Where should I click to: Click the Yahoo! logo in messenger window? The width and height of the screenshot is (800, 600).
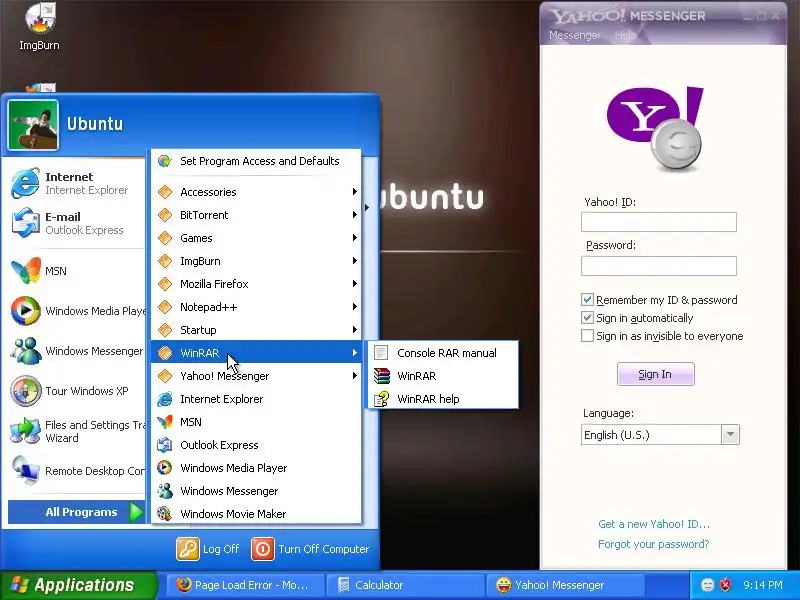coord(656,129)
